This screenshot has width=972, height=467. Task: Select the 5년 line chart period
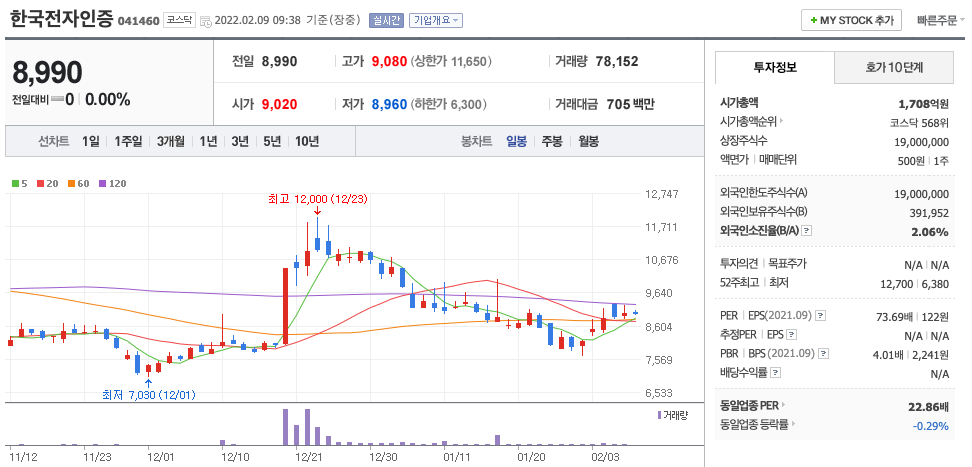tap(272, 141)
